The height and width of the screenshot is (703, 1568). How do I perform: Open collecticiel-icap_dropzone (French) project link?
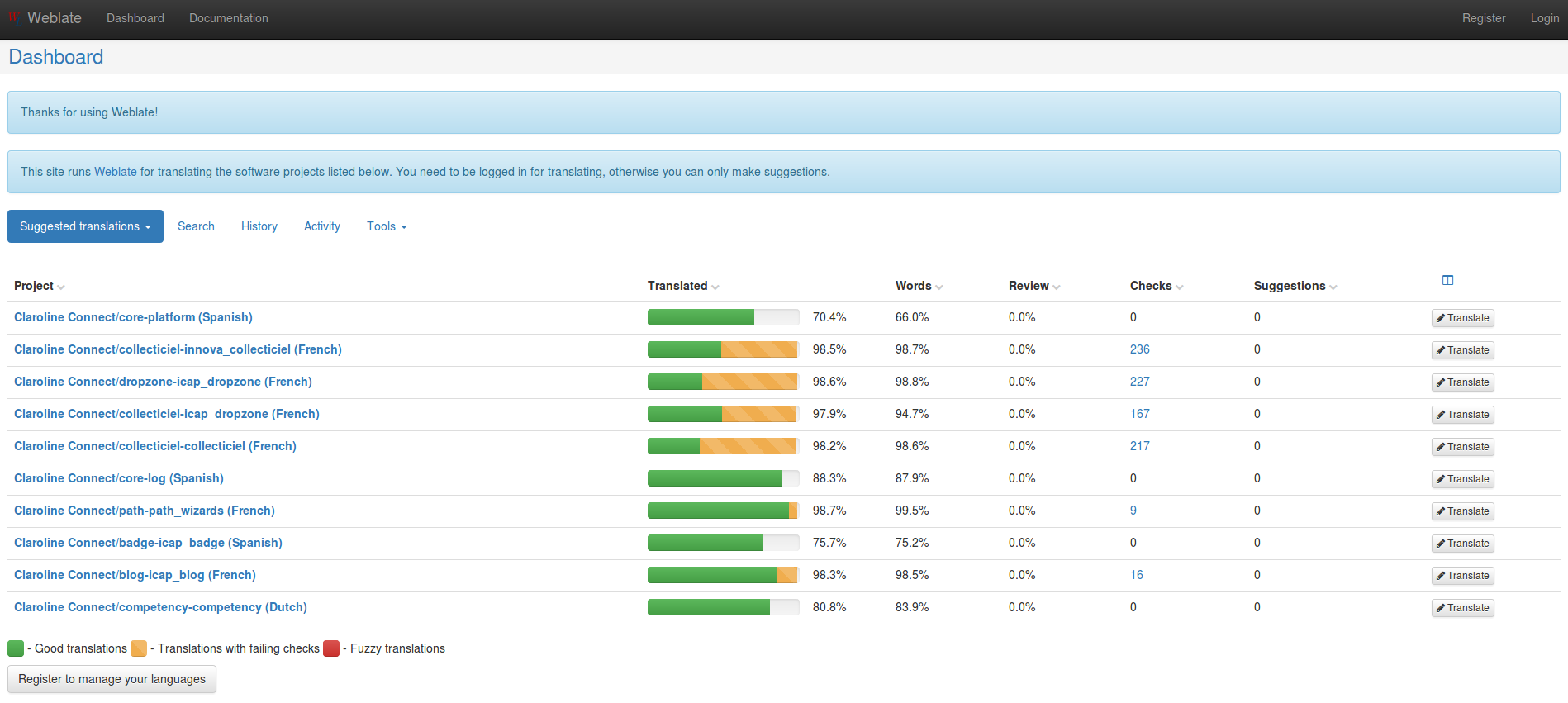click(x=167, y=414)
